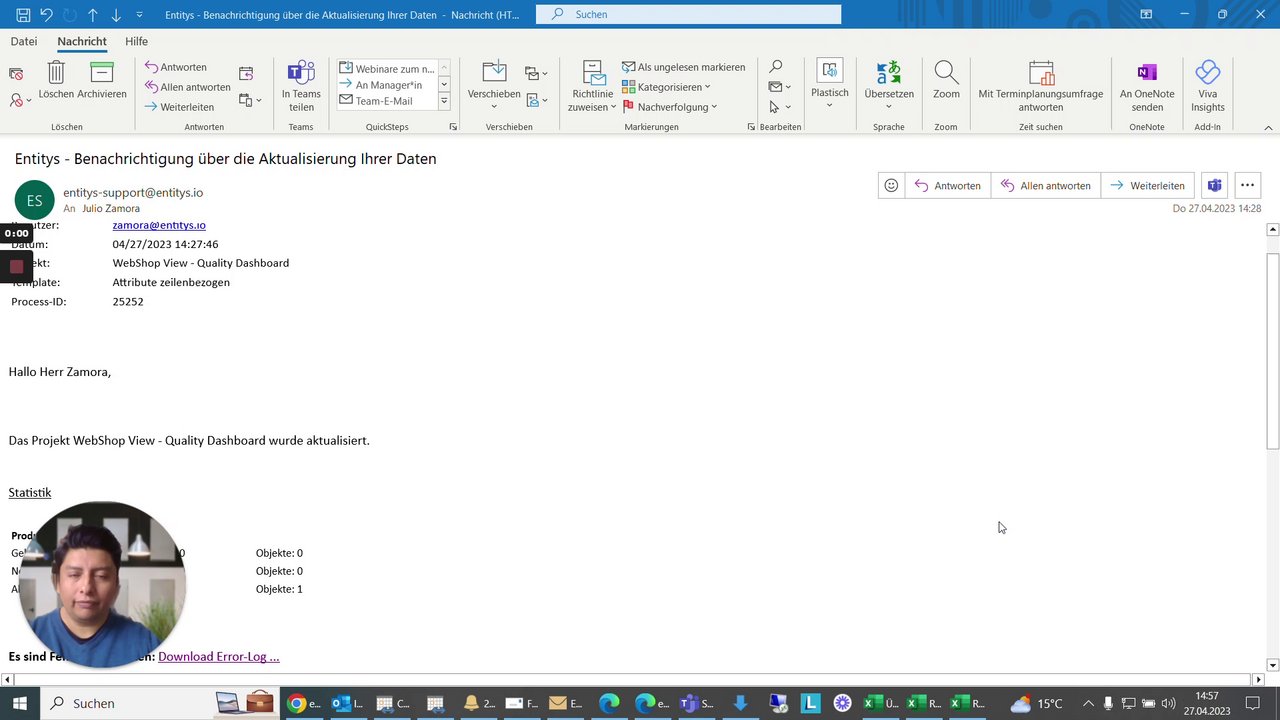
Task: Select Webinare zum n... quick step
Action: [387, 69]
